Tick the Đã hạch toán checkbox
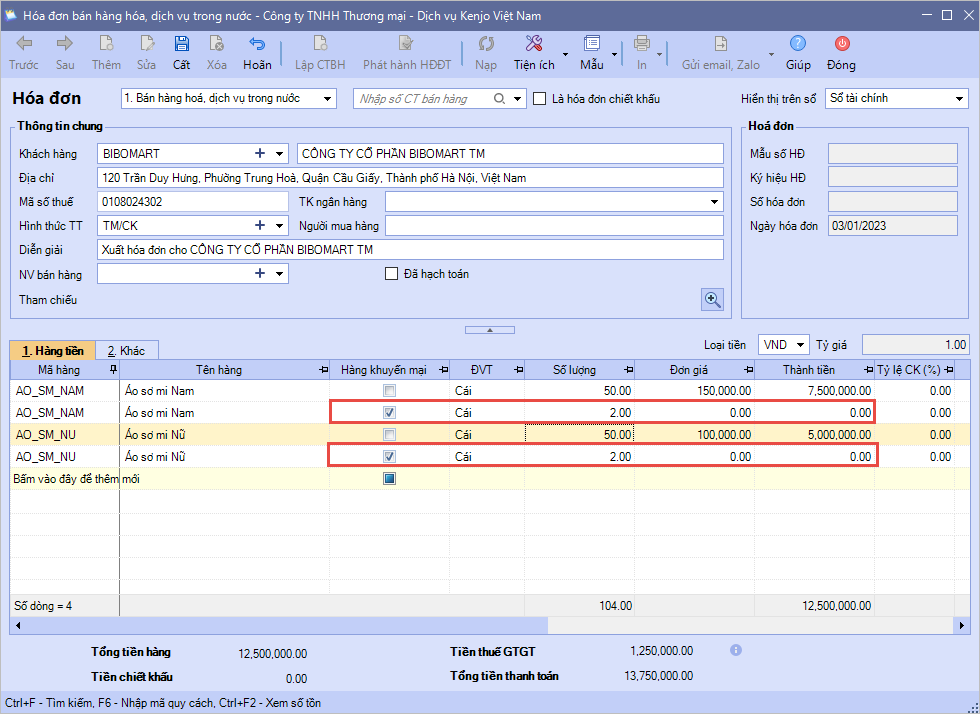The width and height of the screenshot is (980, 714). pos(392,274)
